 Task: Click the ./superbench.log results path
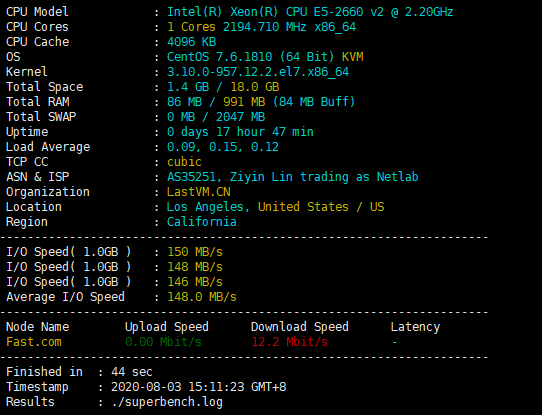[167, 402]
